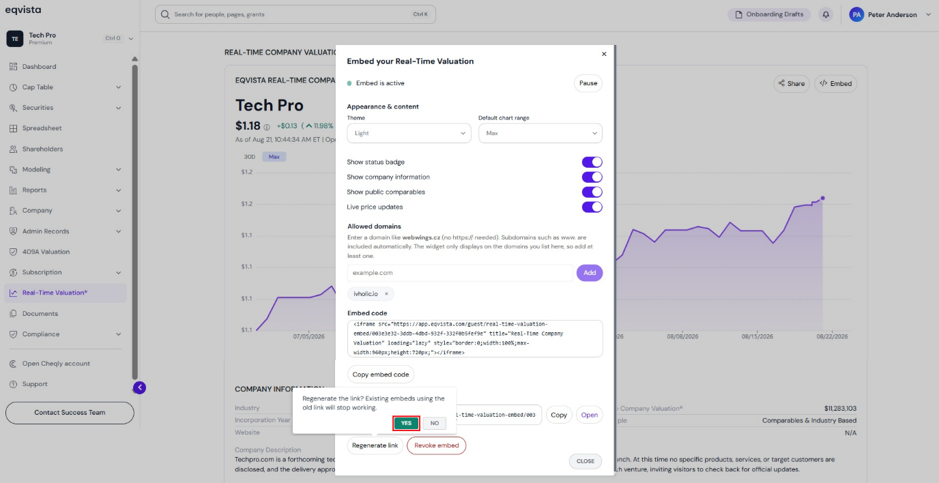Collapse sidebar with purple arrow button
This screenshot has height=483, width=939.
(140, 388)
